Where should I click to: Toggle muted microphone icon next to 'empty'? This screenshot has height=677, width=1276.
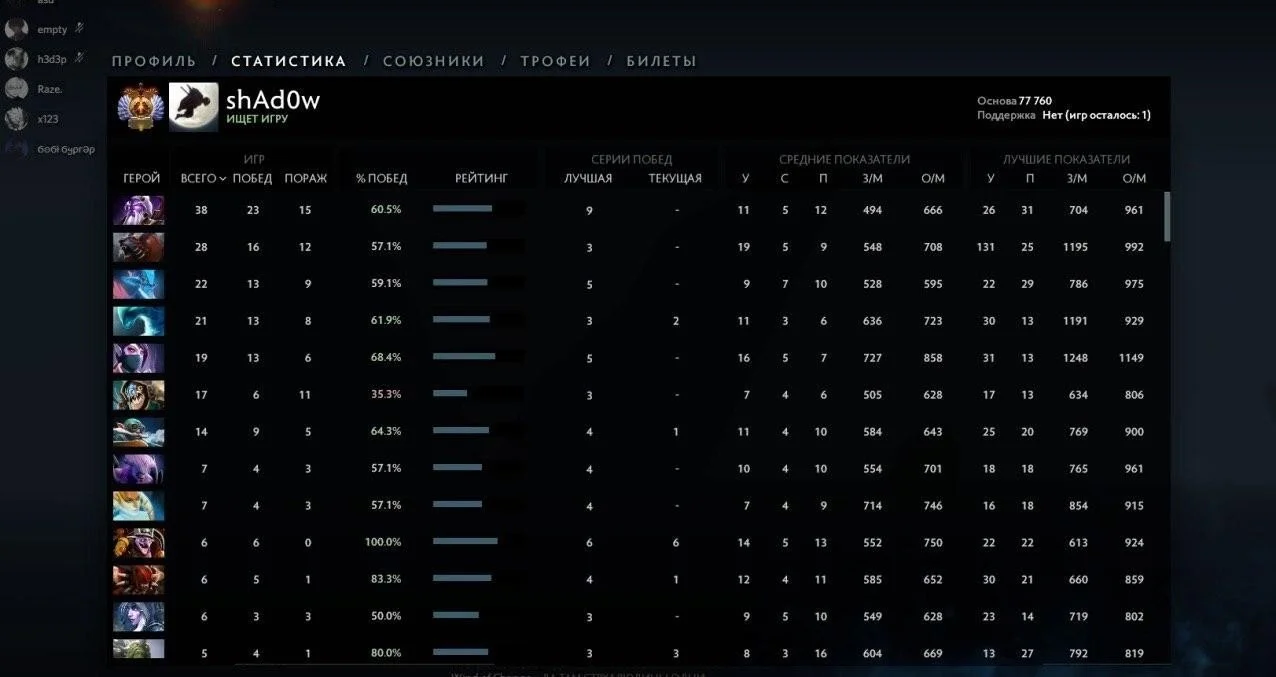coord(79,29)
